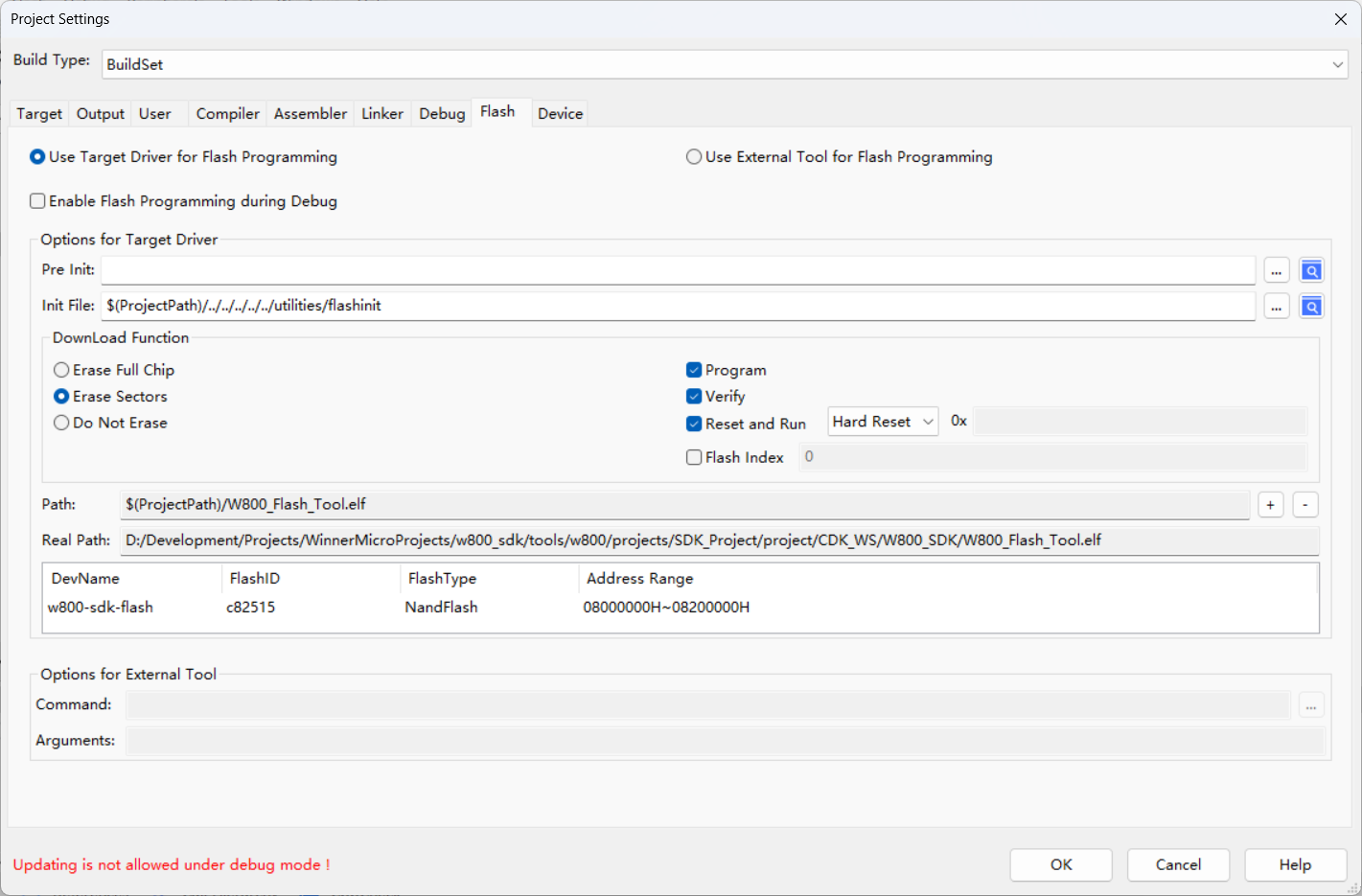Viewport: 1362px width, 896px height.
Task: Click the Pre Init search icon
Action: (1311, 271)
